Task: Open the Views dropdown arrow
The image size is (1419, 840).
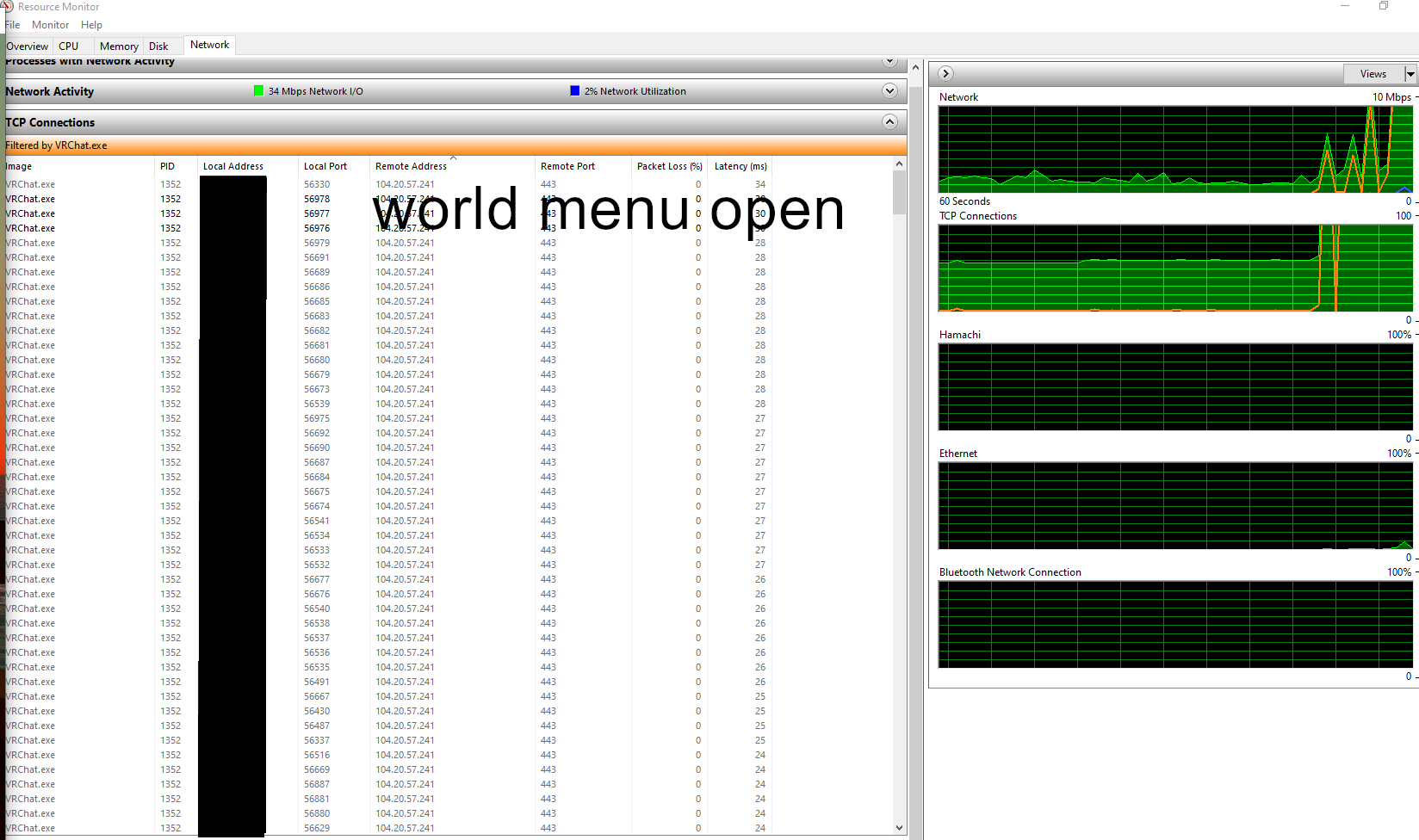Action: (1410, 74)
